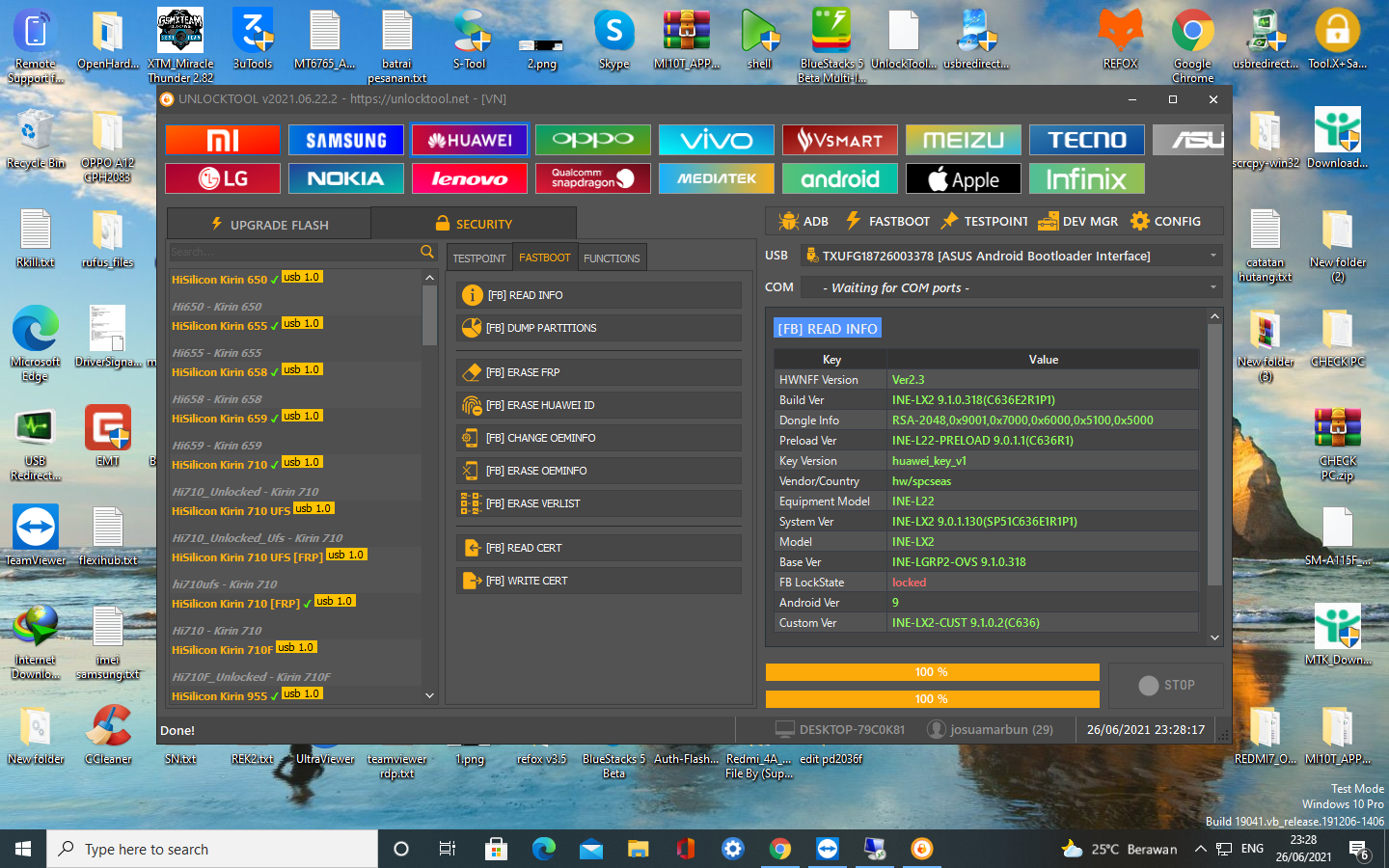Image resolution: width=1389 pixels, height=868 pixels.
Task: Select the MediaTek brand tile
Action: (717, 178)
